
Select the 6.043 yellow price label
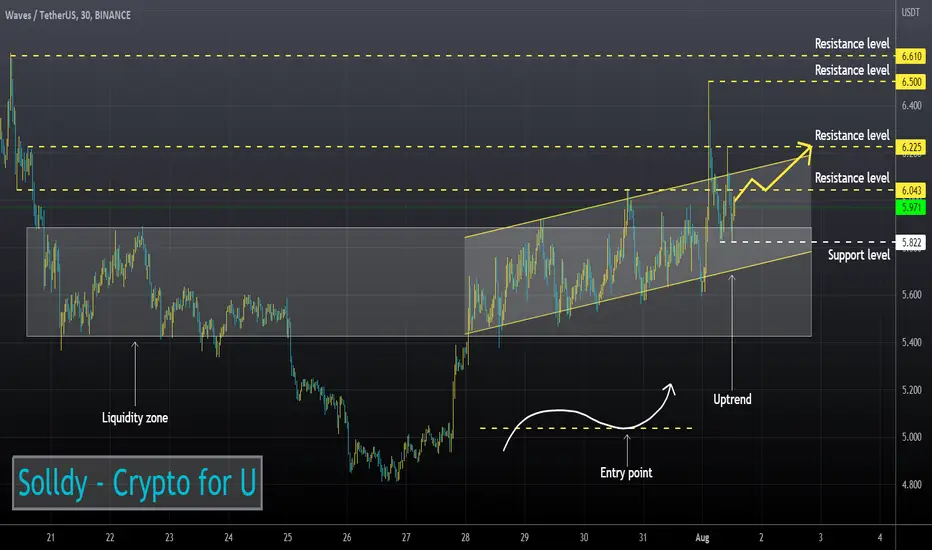911,190
